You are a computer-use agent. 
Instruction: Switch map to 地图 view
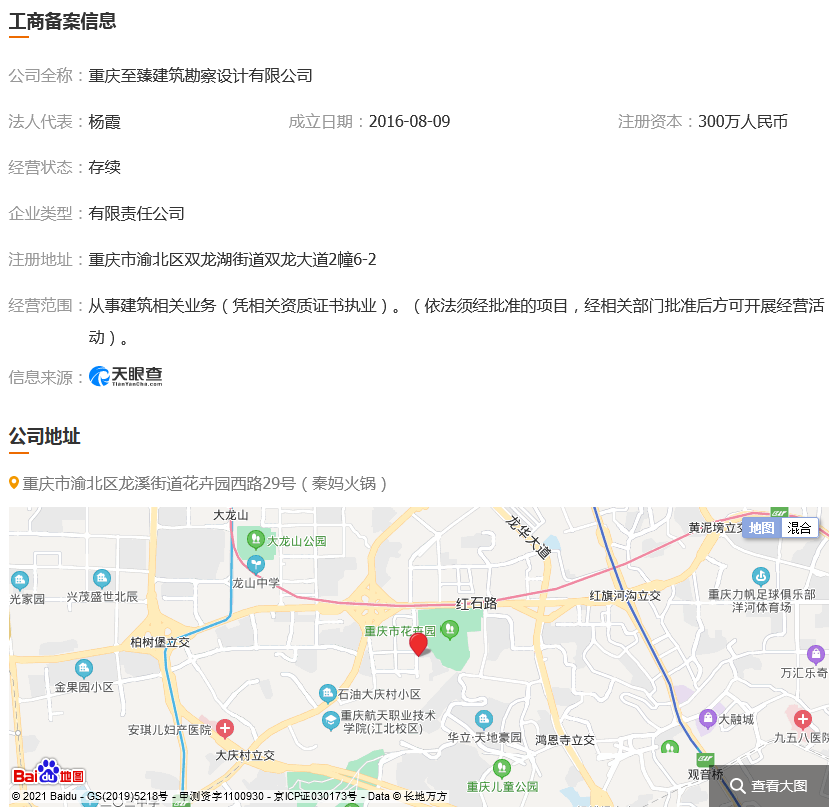pos(761,528)
